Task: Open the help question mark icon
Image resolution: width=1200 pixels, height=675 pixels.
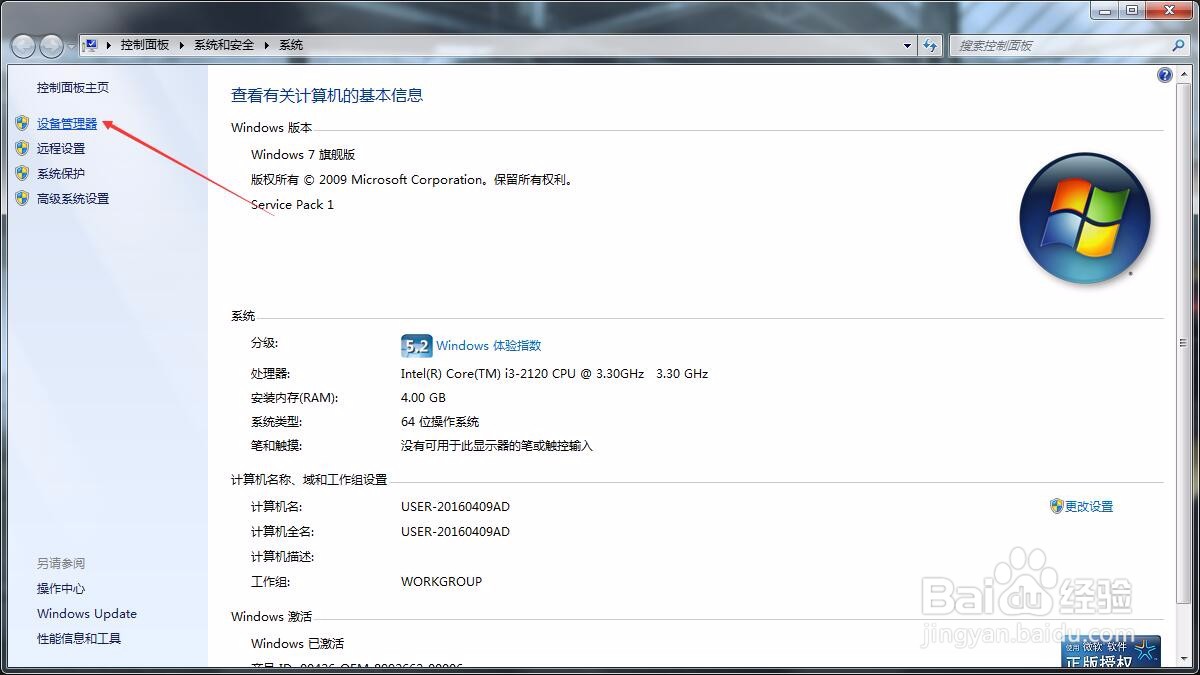Action: (1164, 75)
